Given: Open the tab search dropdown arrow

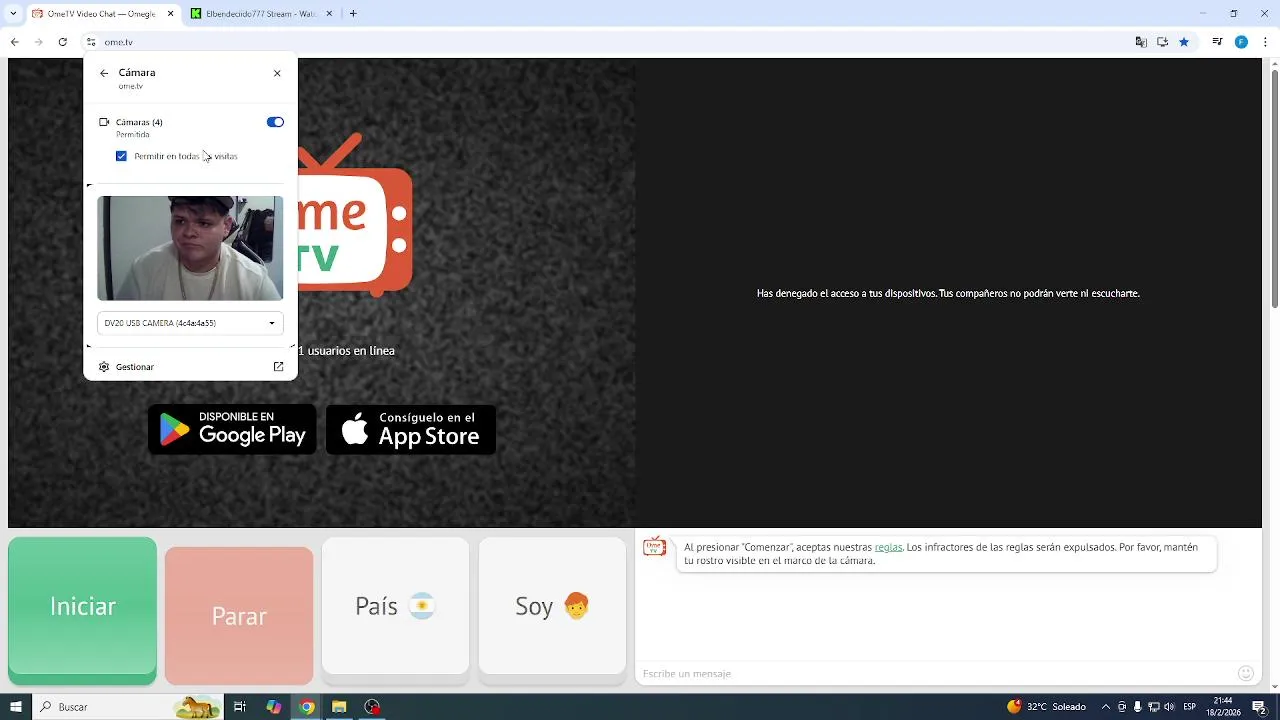Looking at the screenshot, I should (x=13, y=14).
